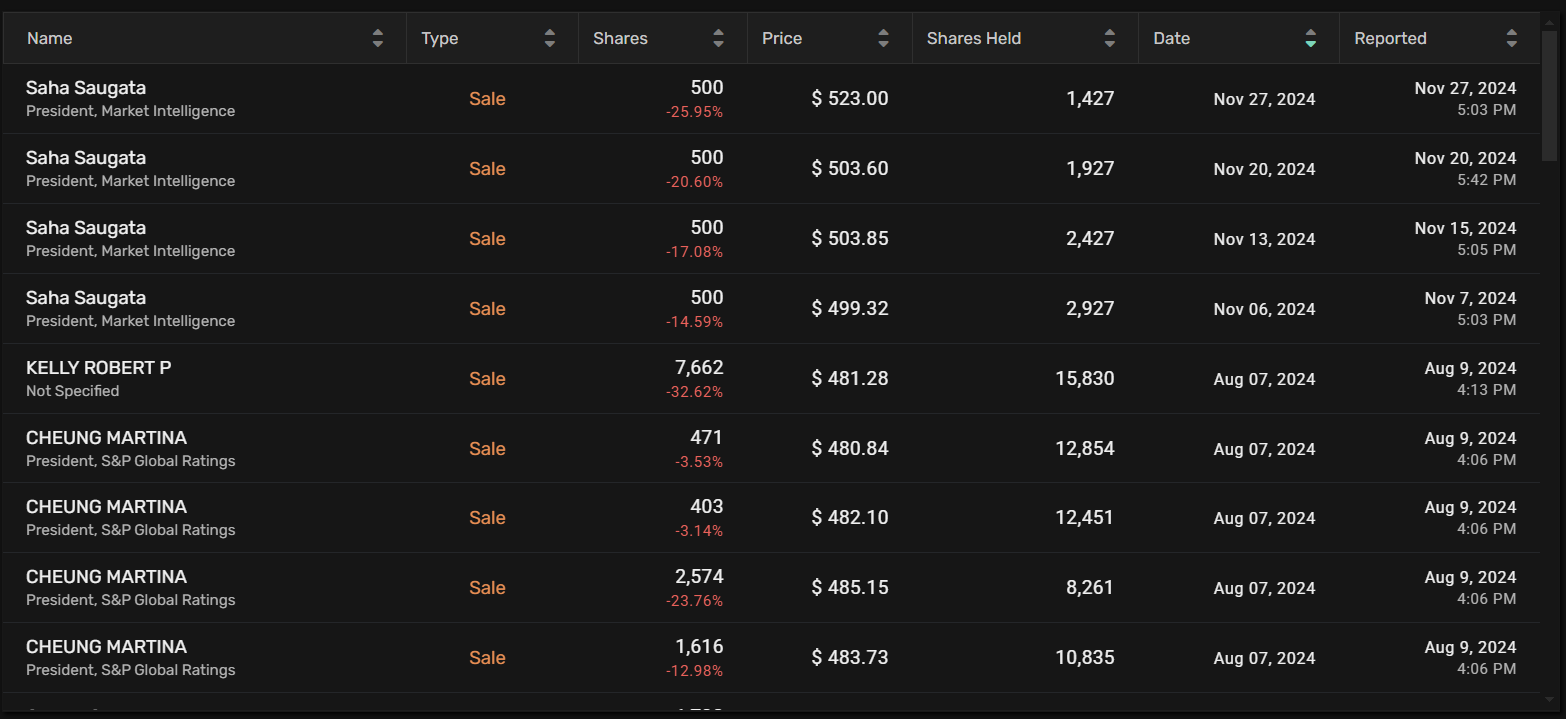Screen dimensions: 1566x719
Task: Click the Shares column header
Action: 663,38
